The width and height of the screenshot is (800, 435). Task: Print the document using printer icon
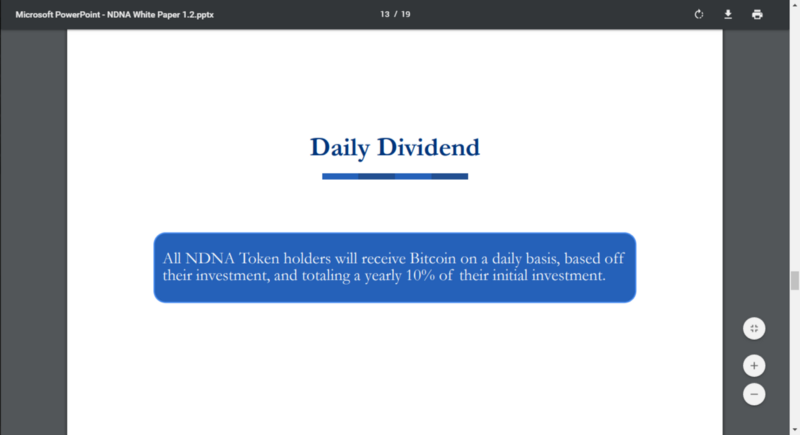pyautogui.click(x=757, y=14)
